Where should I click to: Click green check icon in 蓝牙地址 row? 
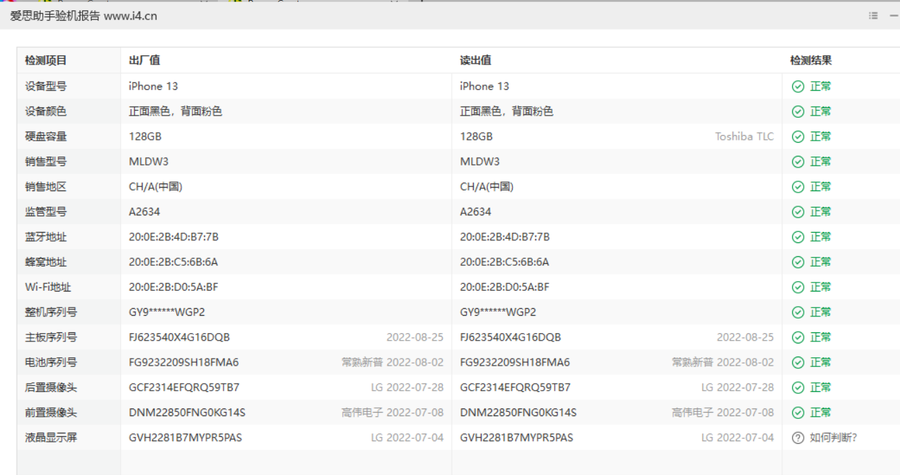tap(798, 237)
